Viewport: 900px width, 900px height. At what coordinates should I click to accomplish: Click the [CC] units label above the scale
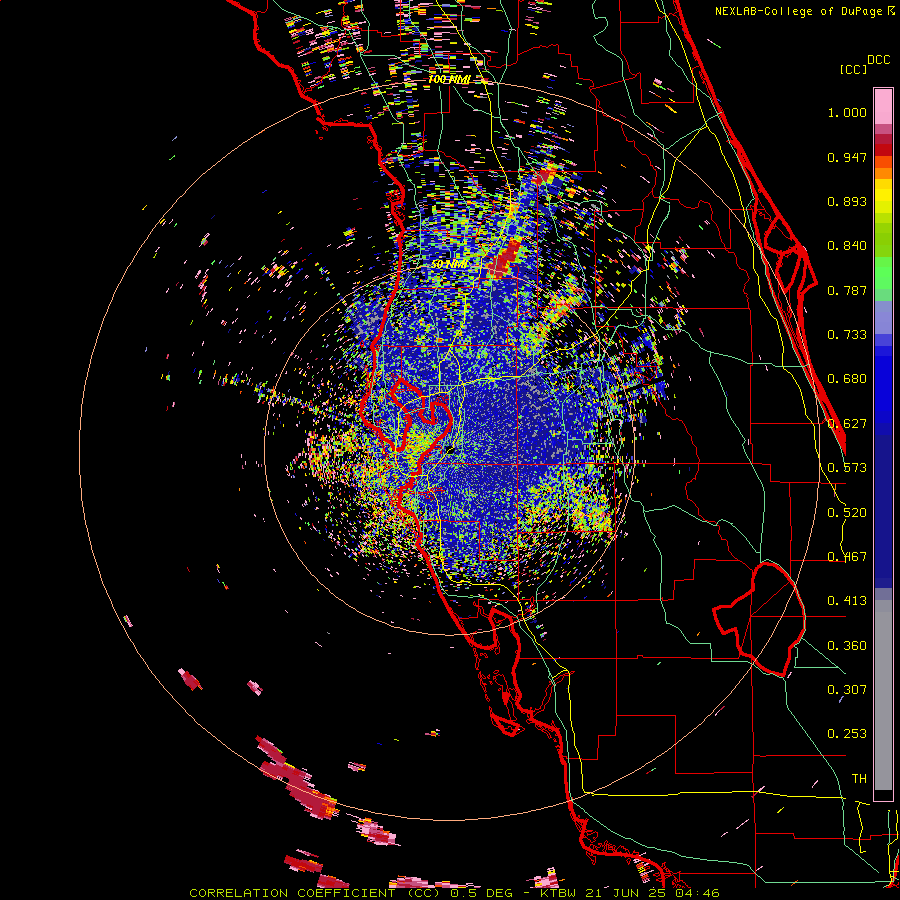[852, 69]
